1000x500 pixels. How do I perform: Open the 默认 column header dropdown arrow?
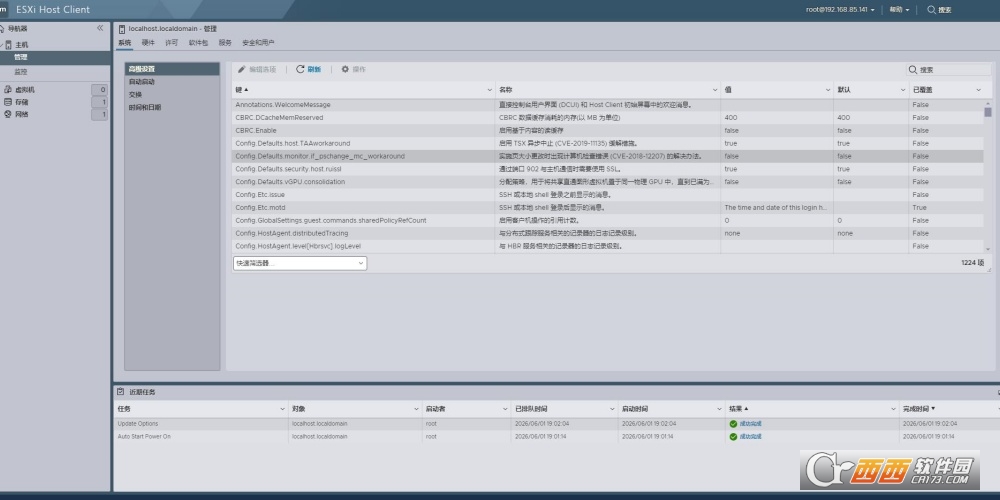903,90
